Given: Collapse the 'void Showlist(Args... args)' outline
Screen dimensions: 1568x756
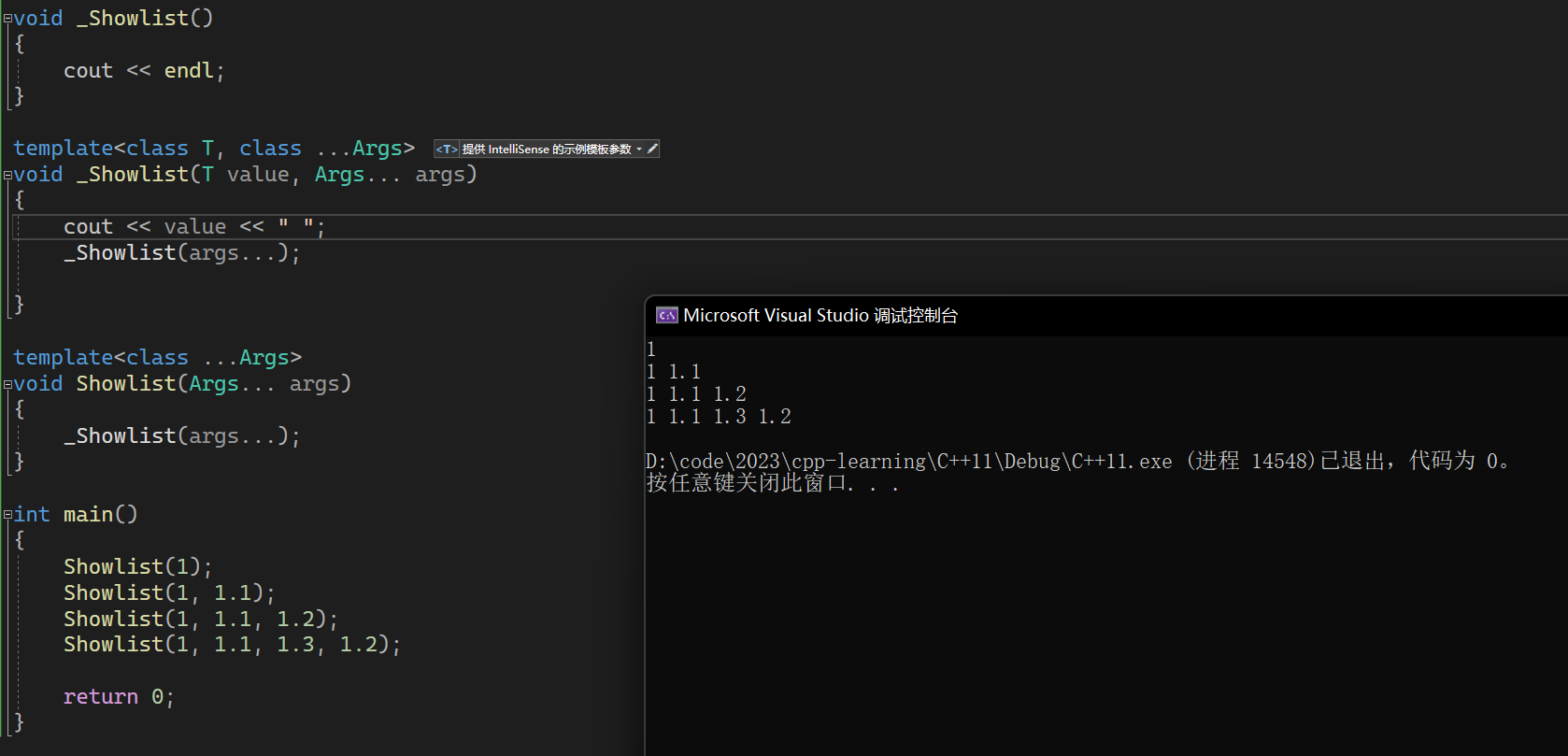Looking at the screenshot, I should [7, 384].
